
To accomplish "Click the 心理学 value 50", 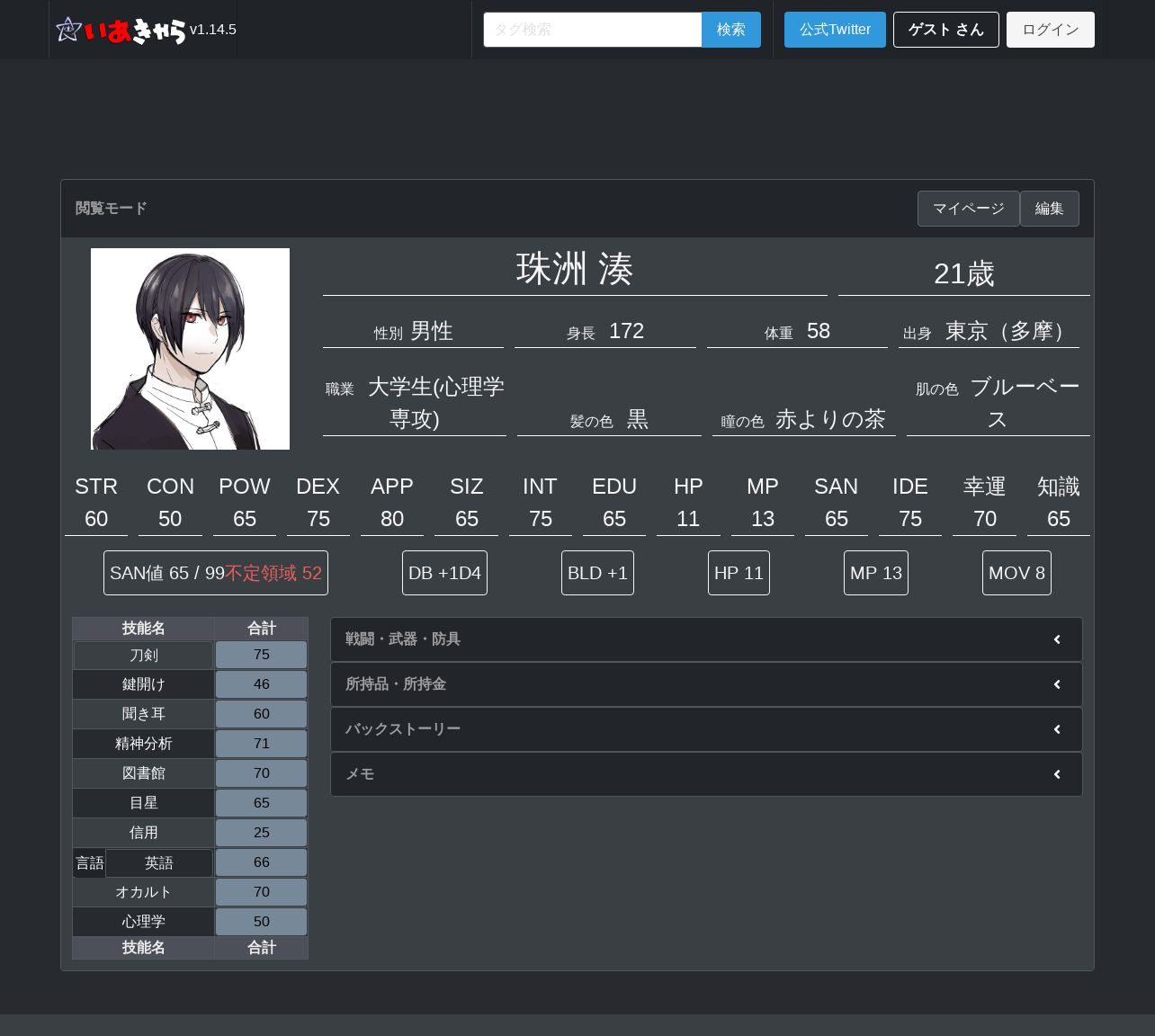I will point(262,922).
